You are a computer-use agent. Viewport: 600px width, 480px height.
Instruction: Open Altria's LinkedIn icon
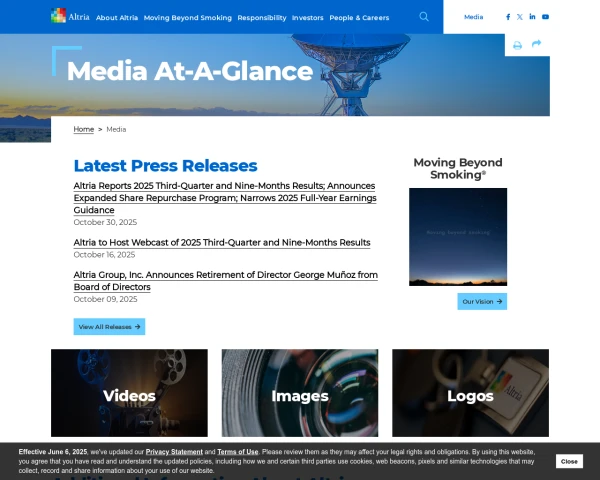coord(532,16)
